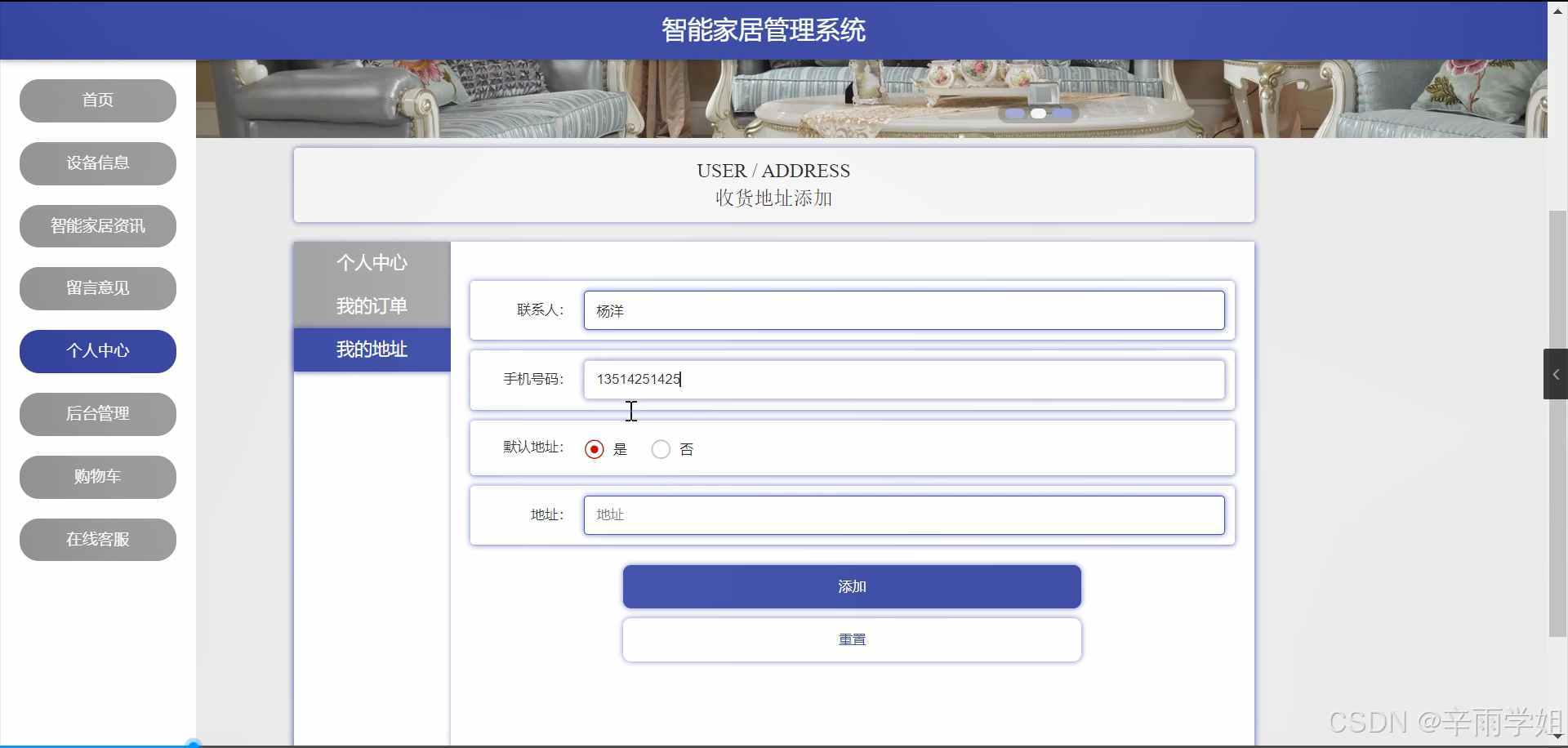The width and height of the screenshot is (1568, 748).
Task: Select 是 for default address
Action: pos(593,449)
